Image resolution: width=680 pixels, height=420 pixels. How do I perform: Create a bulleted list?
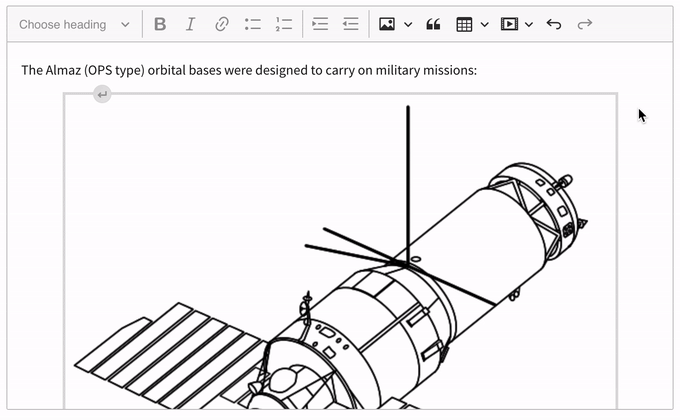pos(252,24)
